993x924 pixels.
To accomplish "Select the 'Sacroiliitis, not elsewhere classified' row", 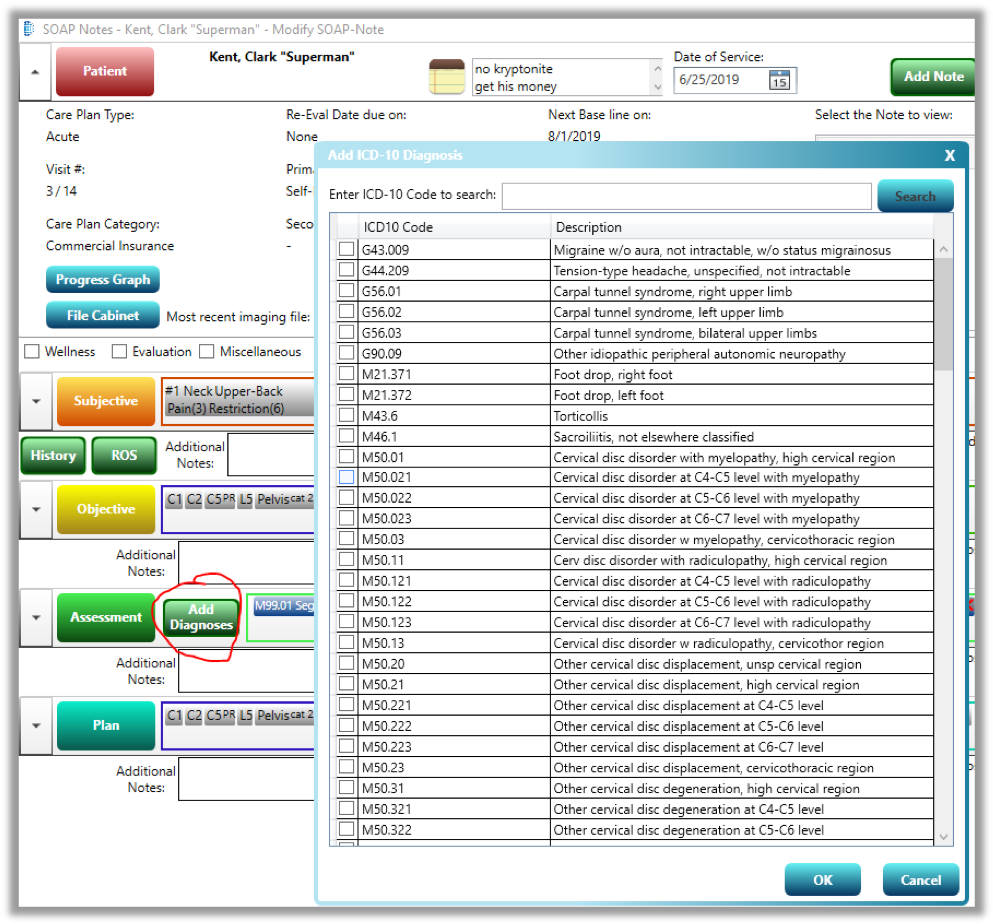I will (x=653, y=437).
